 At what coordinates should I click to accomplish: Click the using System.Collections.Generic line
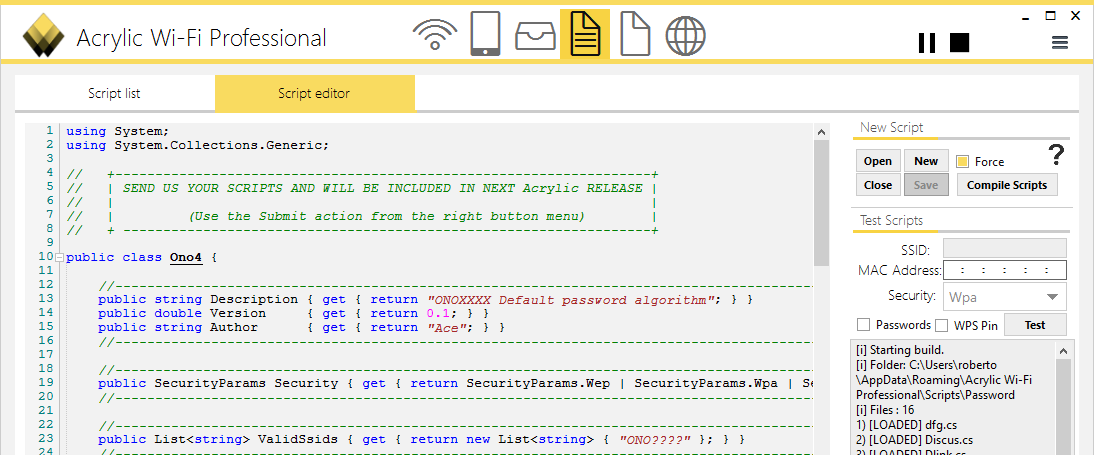[x=197, y=146]
